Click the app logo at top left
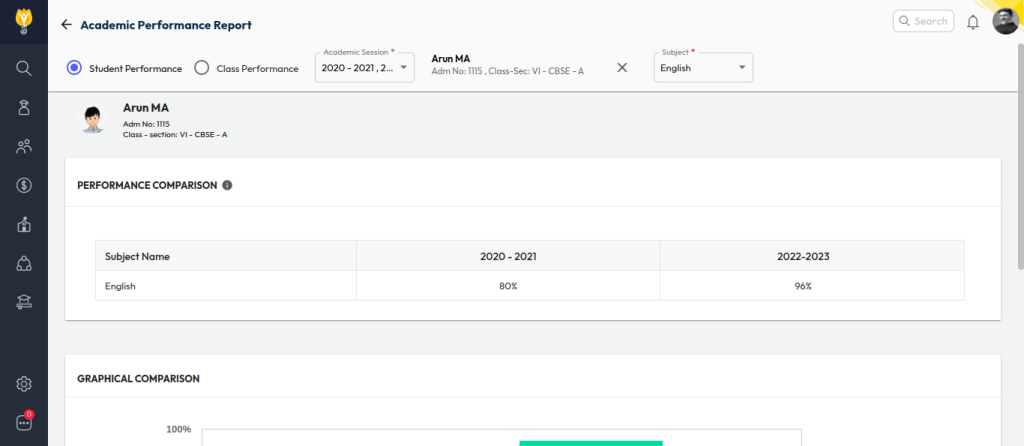Screen dimensions: 1024x446 point(24,20)
